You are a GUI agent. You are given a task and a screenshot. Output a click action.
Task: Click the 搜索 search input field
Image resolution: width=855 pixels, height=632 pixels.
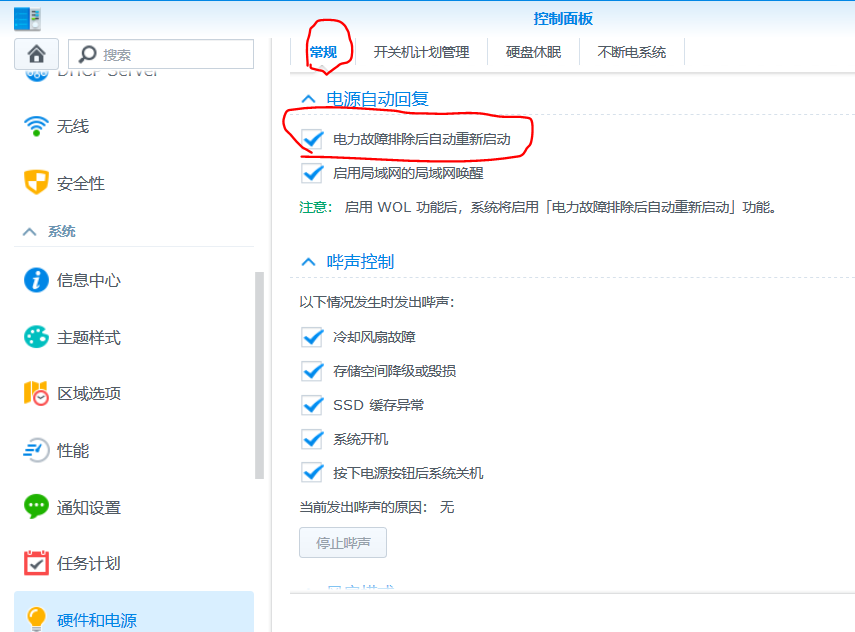click(161, 54)
